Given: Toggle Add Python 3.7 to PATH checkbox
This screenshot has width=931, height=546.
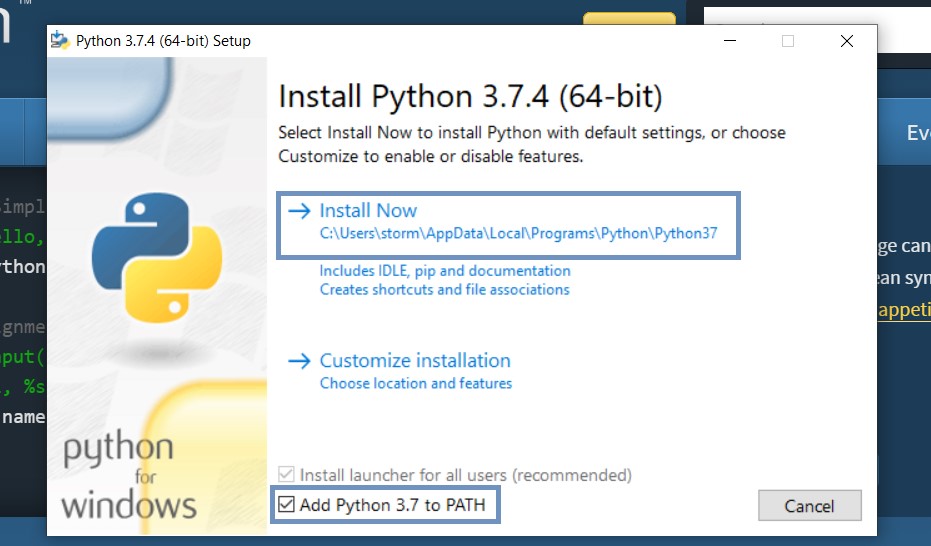Looking at the screenshot, I should [286, 504].
